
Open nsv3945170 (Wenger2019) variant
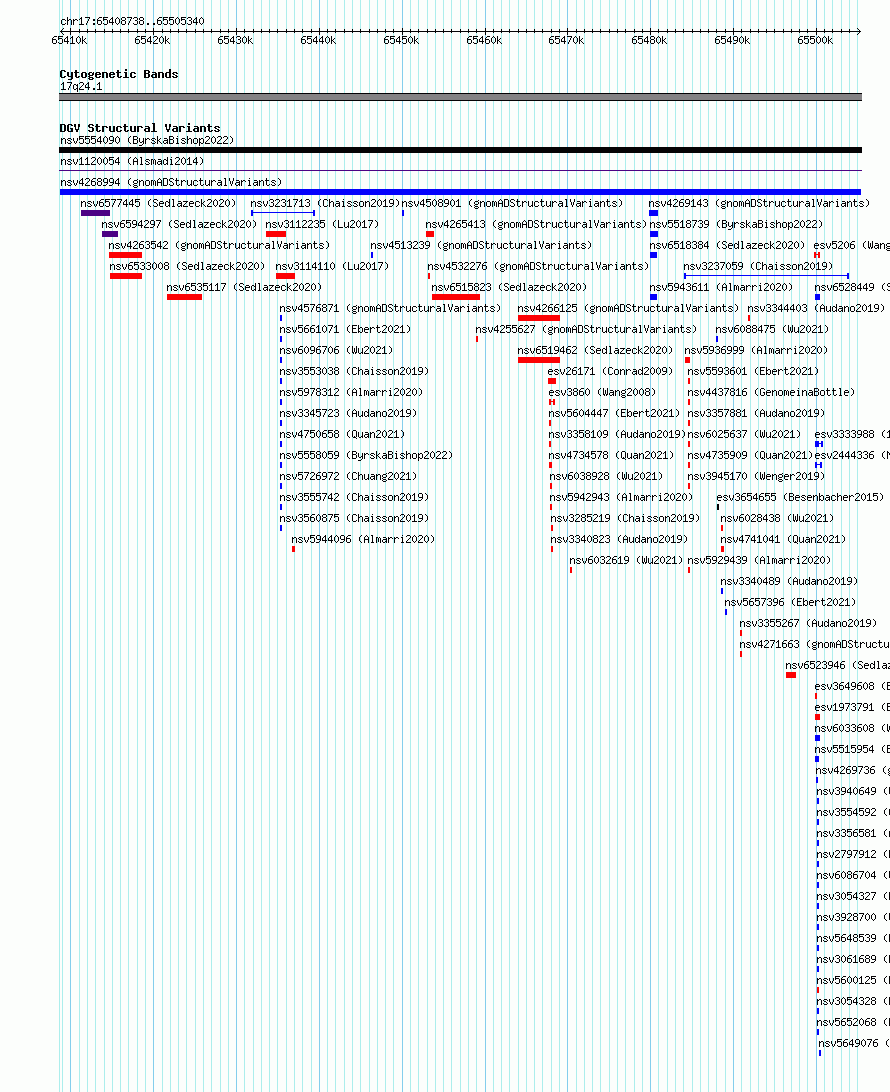click(756, 476)
